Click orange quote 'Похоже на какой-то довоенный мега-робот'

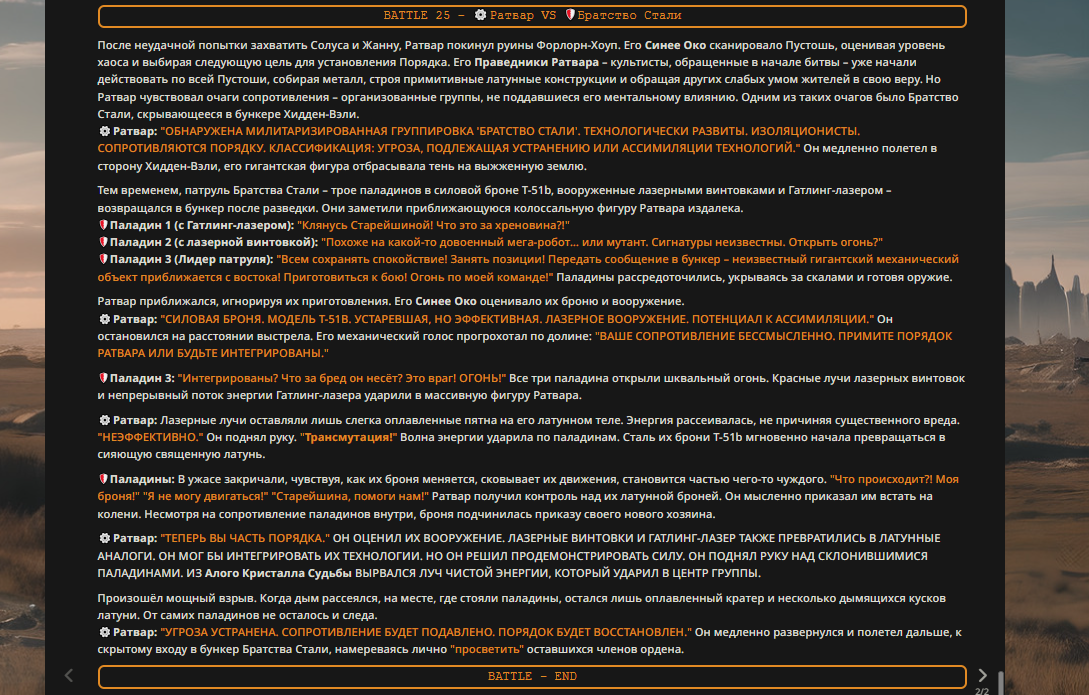click(x=449, y=242)
